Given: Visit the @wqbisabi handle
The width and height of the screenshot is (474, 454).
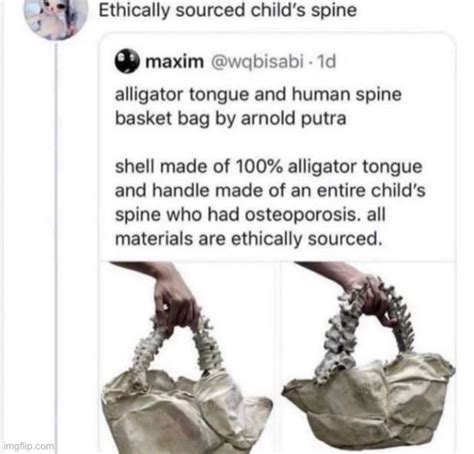Looking at the screenshot, I should pyautogui.click(x=256, y=62).
